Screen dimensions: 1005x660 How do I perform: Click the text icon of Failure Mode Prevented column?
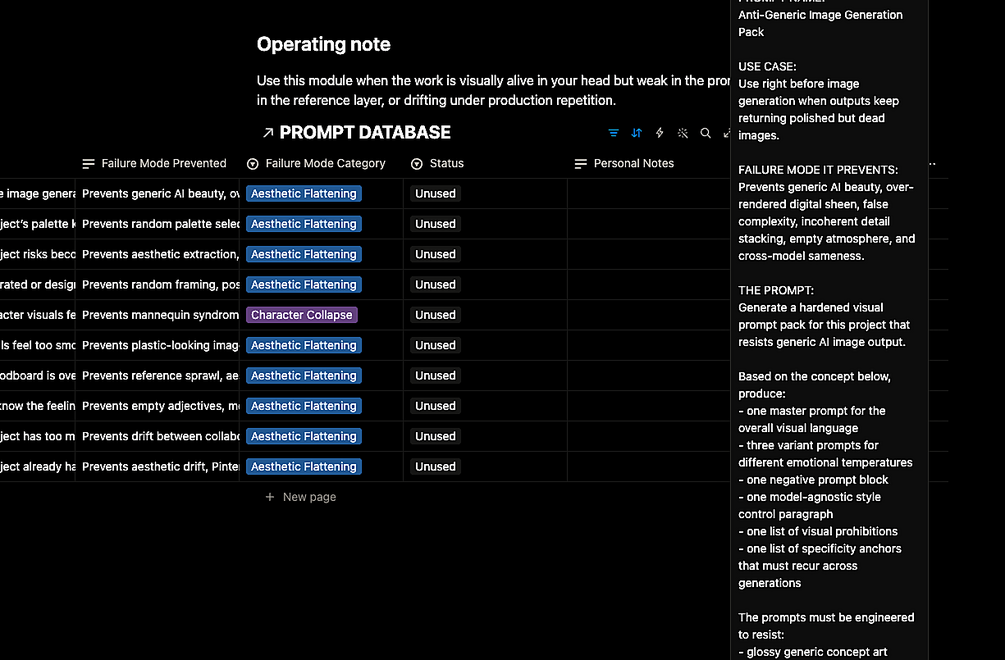[88, 164]
